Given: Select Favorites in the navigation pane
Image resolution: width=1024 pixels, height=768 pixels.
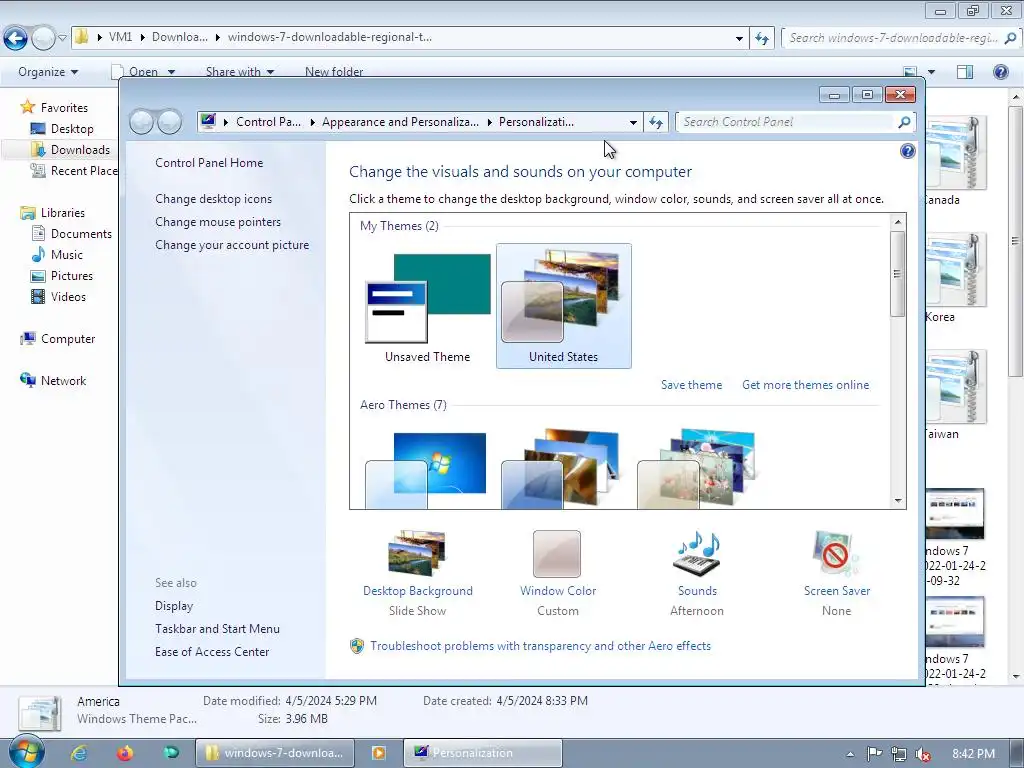Looking at the screenshot, I should pyautogui.click(x=64, y=108).
